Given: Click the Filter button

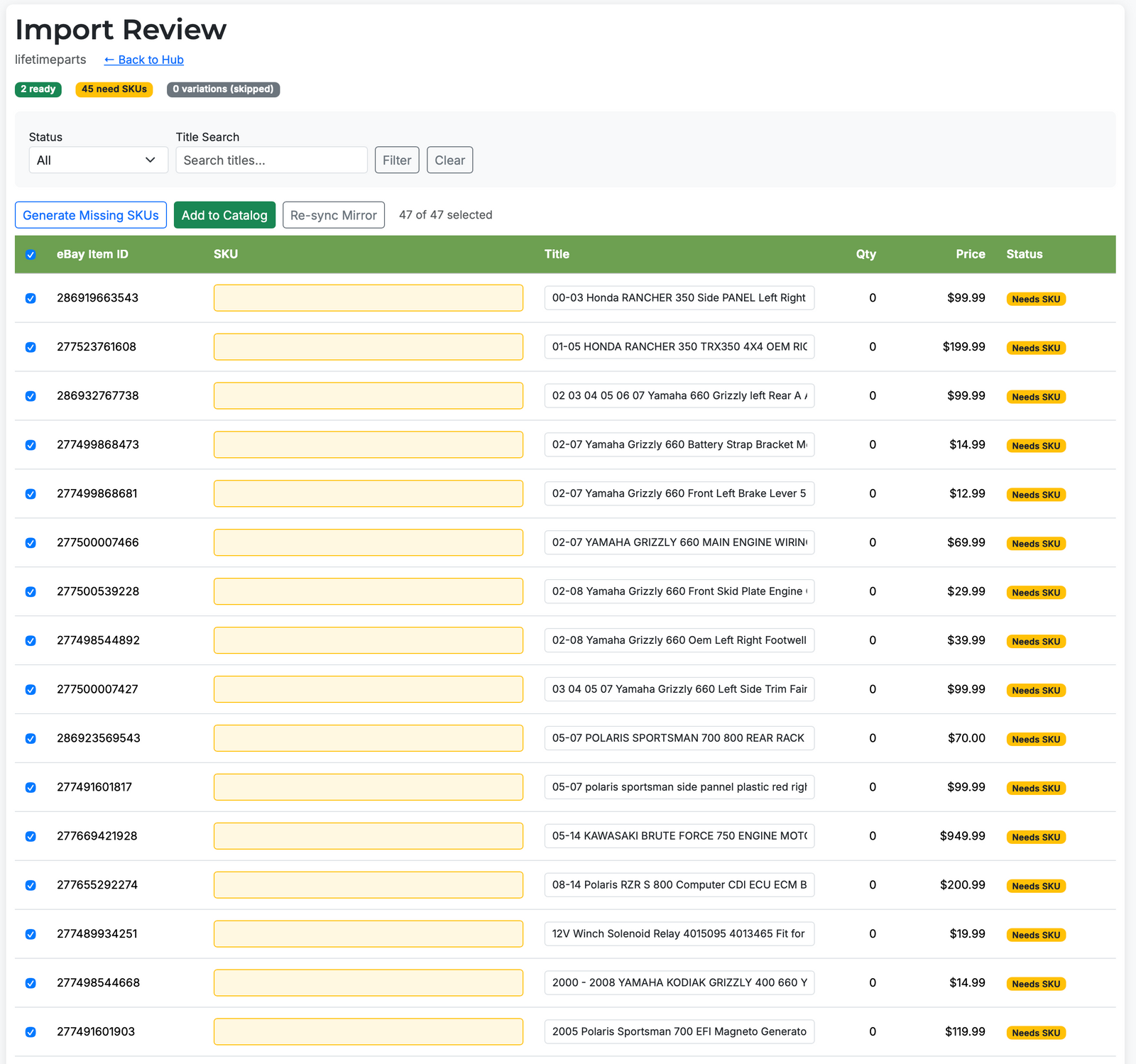Looking at the screenshot, I should pyautogui.click(x=396, y=160).
